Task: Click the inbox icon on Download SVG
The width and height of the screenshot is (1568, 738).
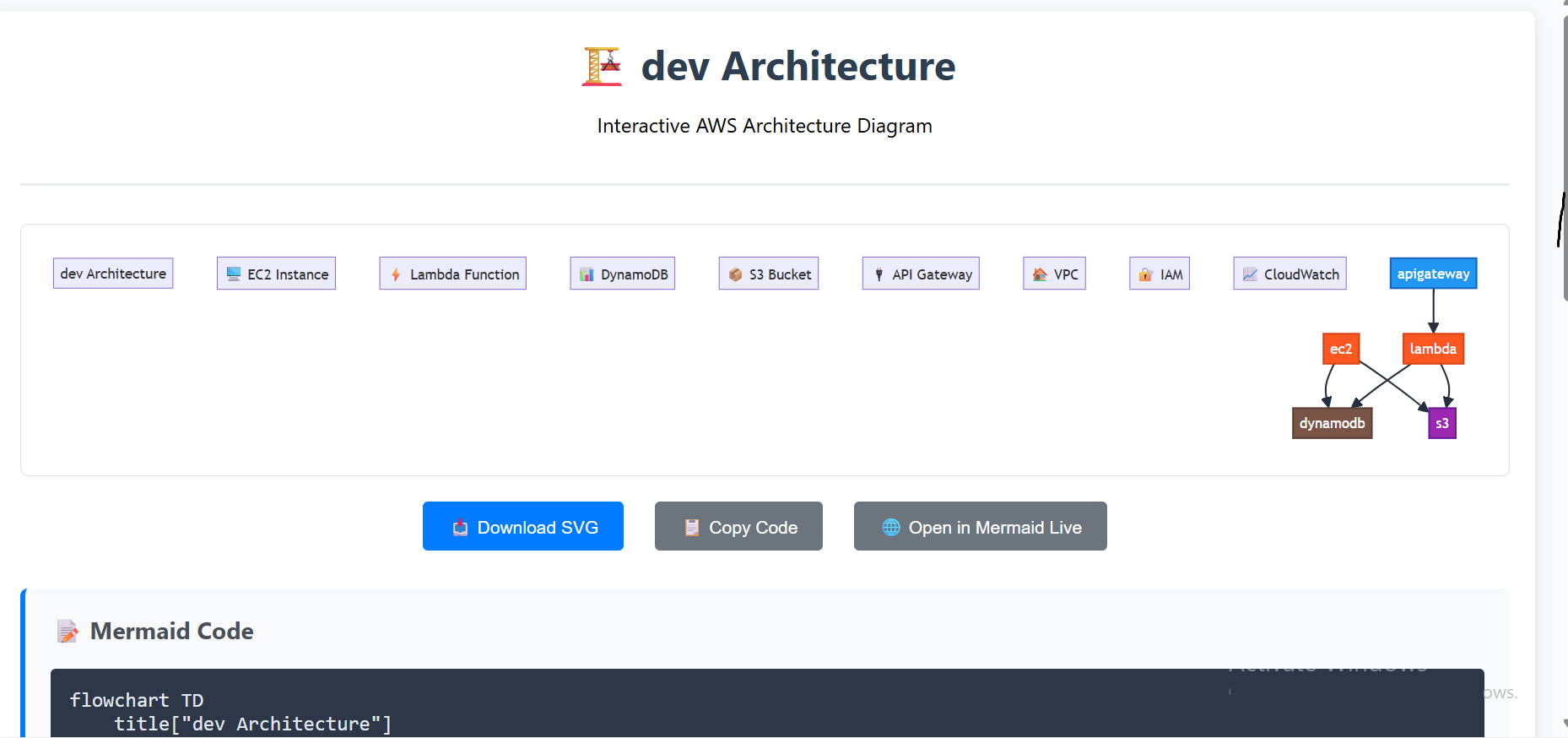Action: [x=460, y=528]
